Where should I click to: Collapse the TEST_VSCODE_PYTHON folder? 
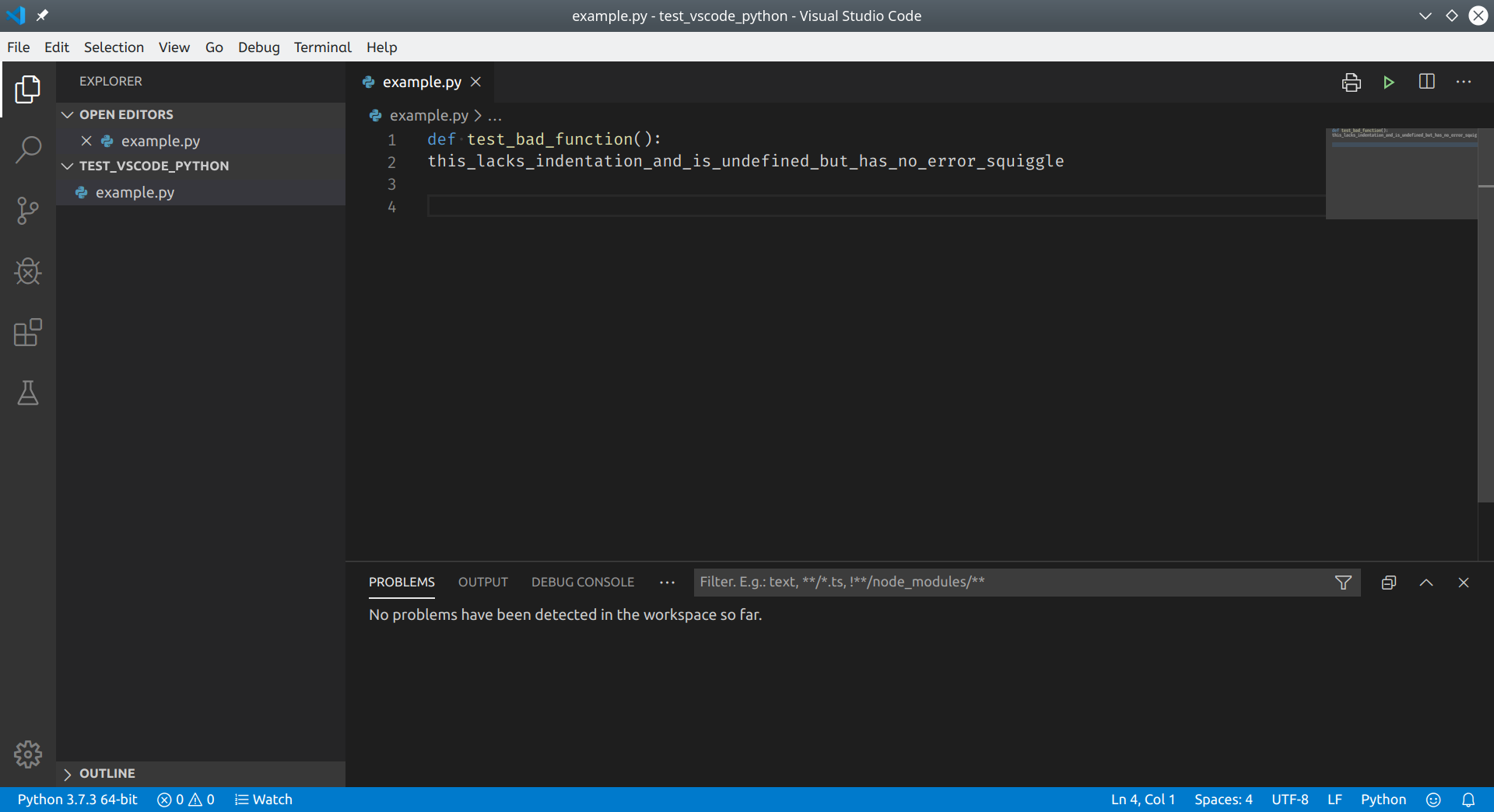[68, 166]
